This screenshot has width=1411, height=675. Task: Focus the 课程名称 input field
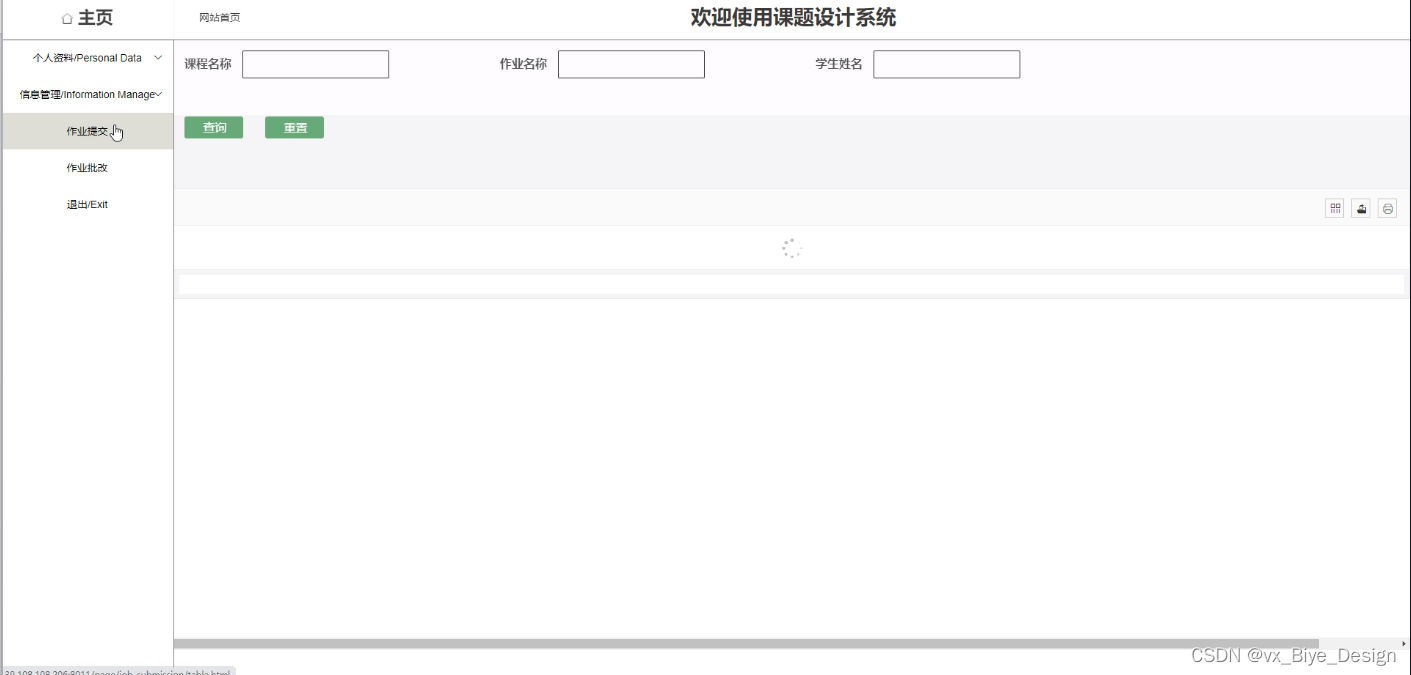pyautogui.click(x=315, y=64)
